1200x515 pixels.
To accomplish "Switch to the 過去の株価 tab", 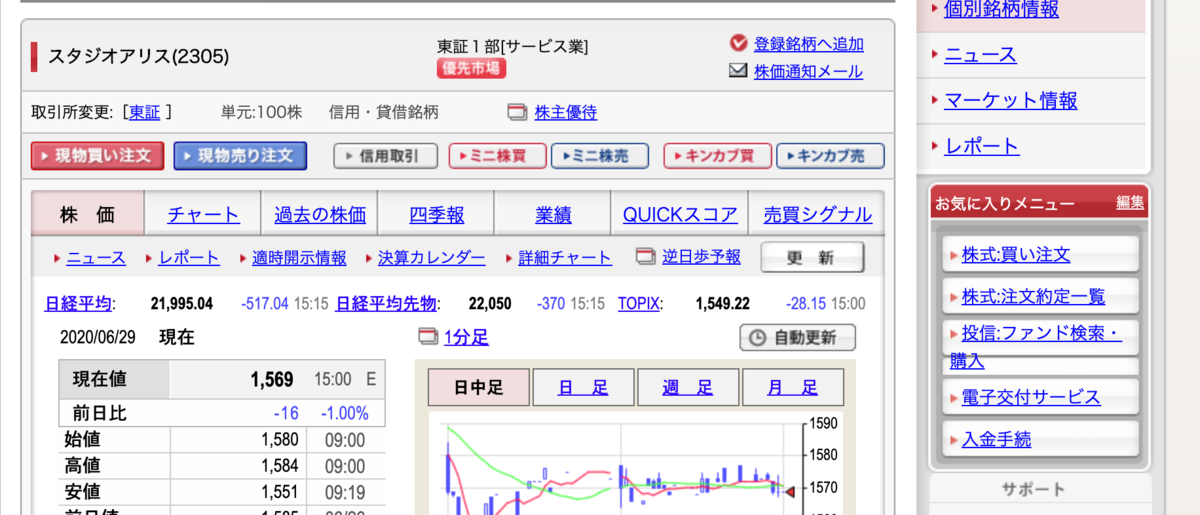I will (x=320, y=215).
